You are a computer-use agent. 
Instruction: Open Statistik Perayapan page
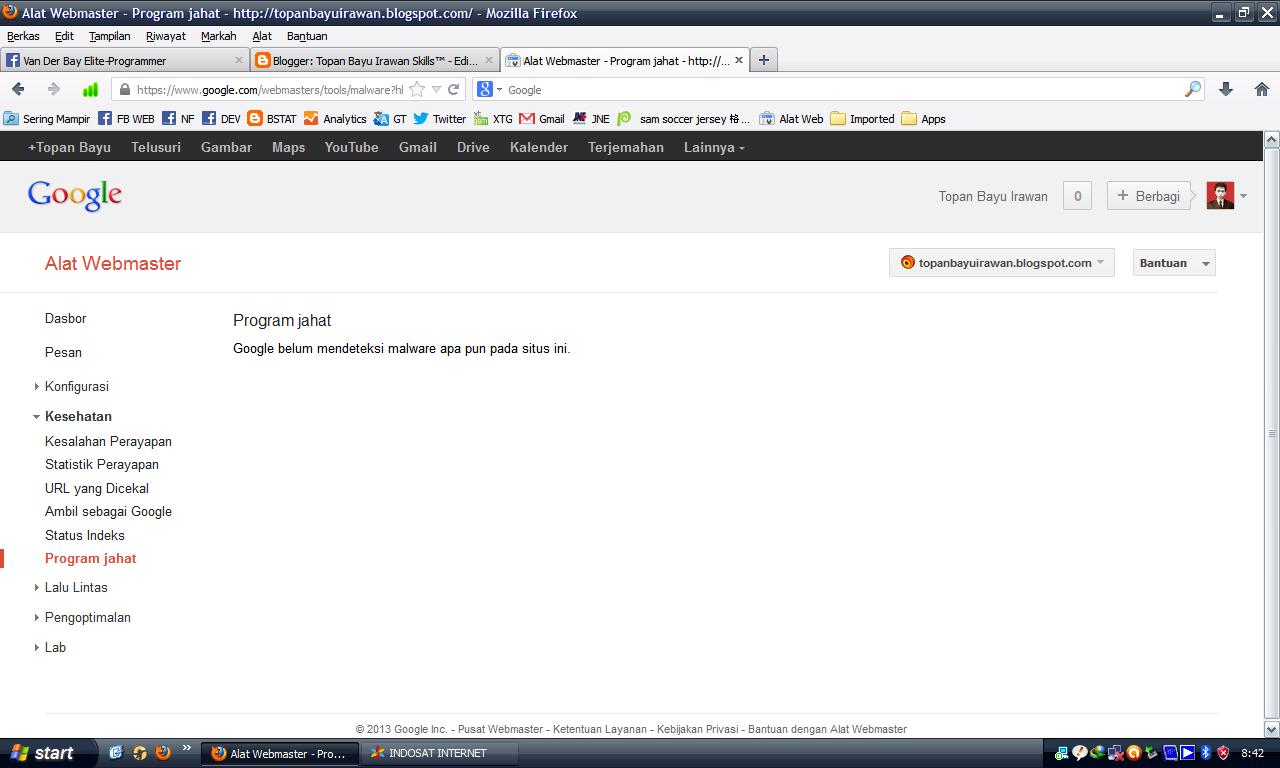(102, 464)
